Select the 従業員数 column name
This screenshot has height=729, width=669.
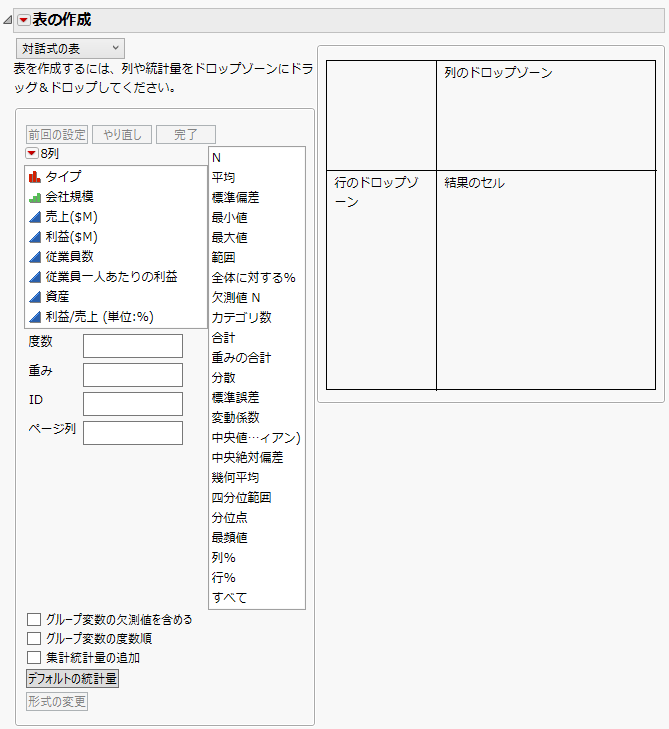pos(69,257)
